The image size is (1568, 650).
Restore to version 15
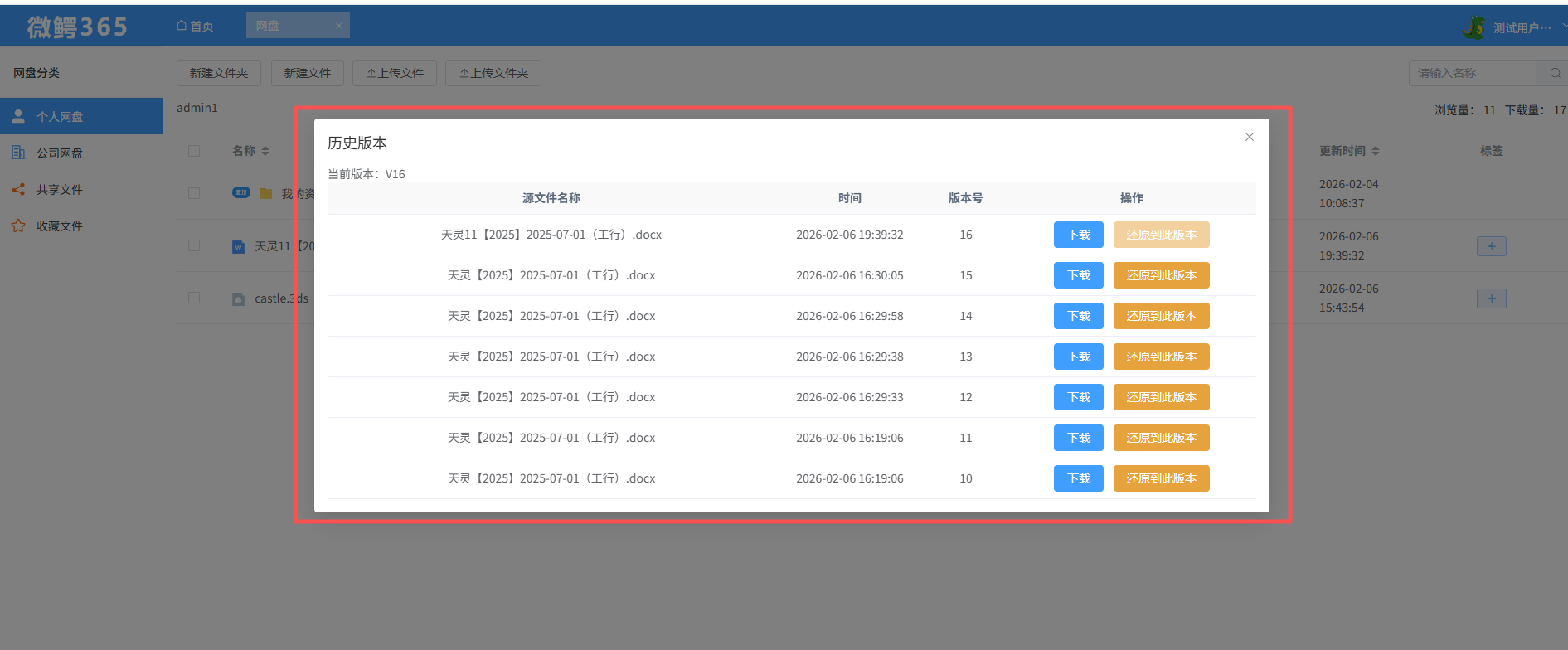[1161, 275]
